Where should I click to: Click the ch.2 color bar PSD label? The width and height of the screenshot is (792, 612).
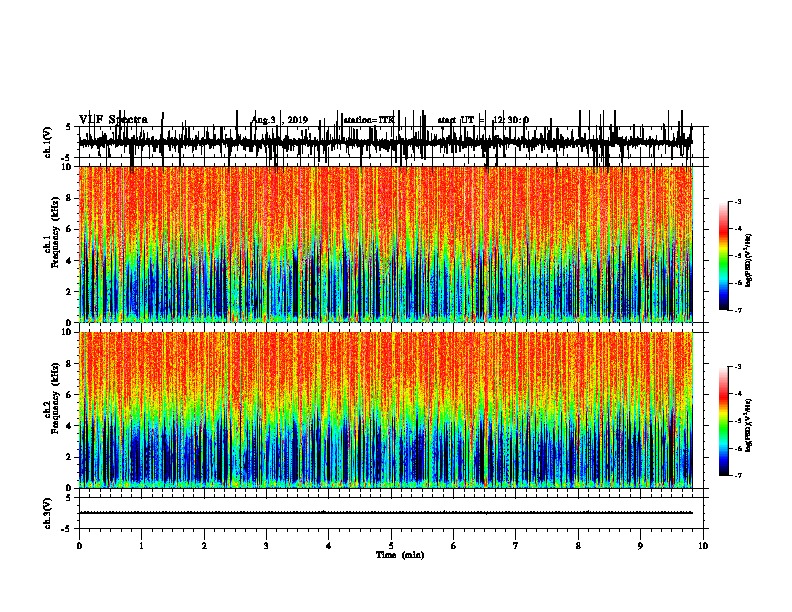coord(748,425)
